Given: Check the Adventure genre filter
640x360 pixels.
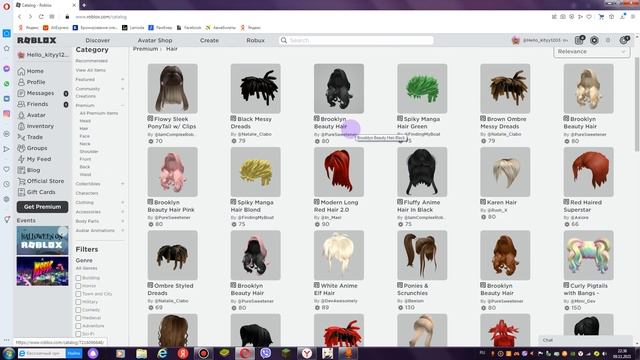Looking at the screenshot, I should point(78,326).
